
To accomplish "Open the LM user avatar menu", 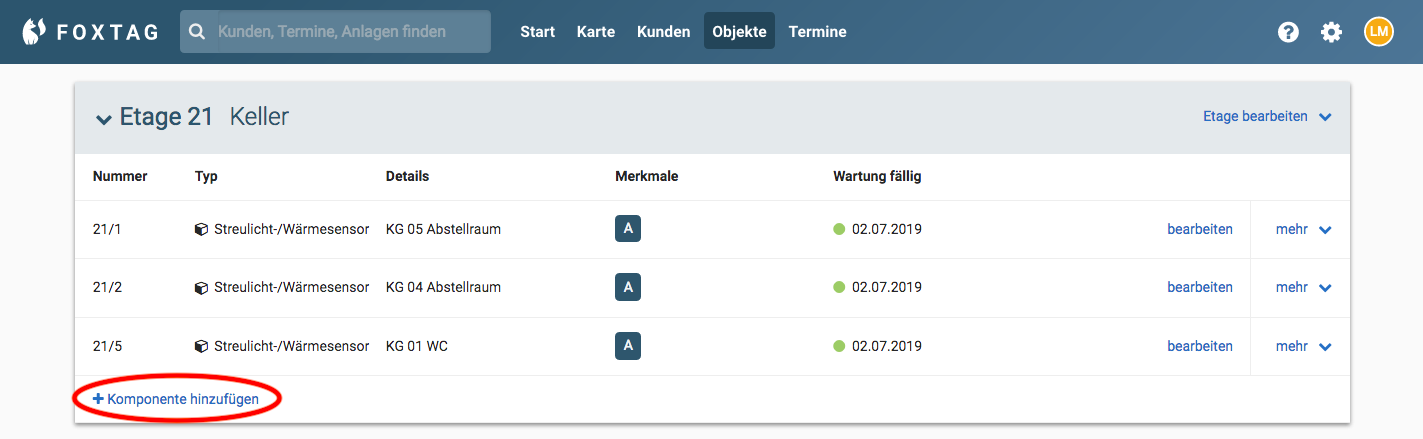I will tap(1378, 32).
